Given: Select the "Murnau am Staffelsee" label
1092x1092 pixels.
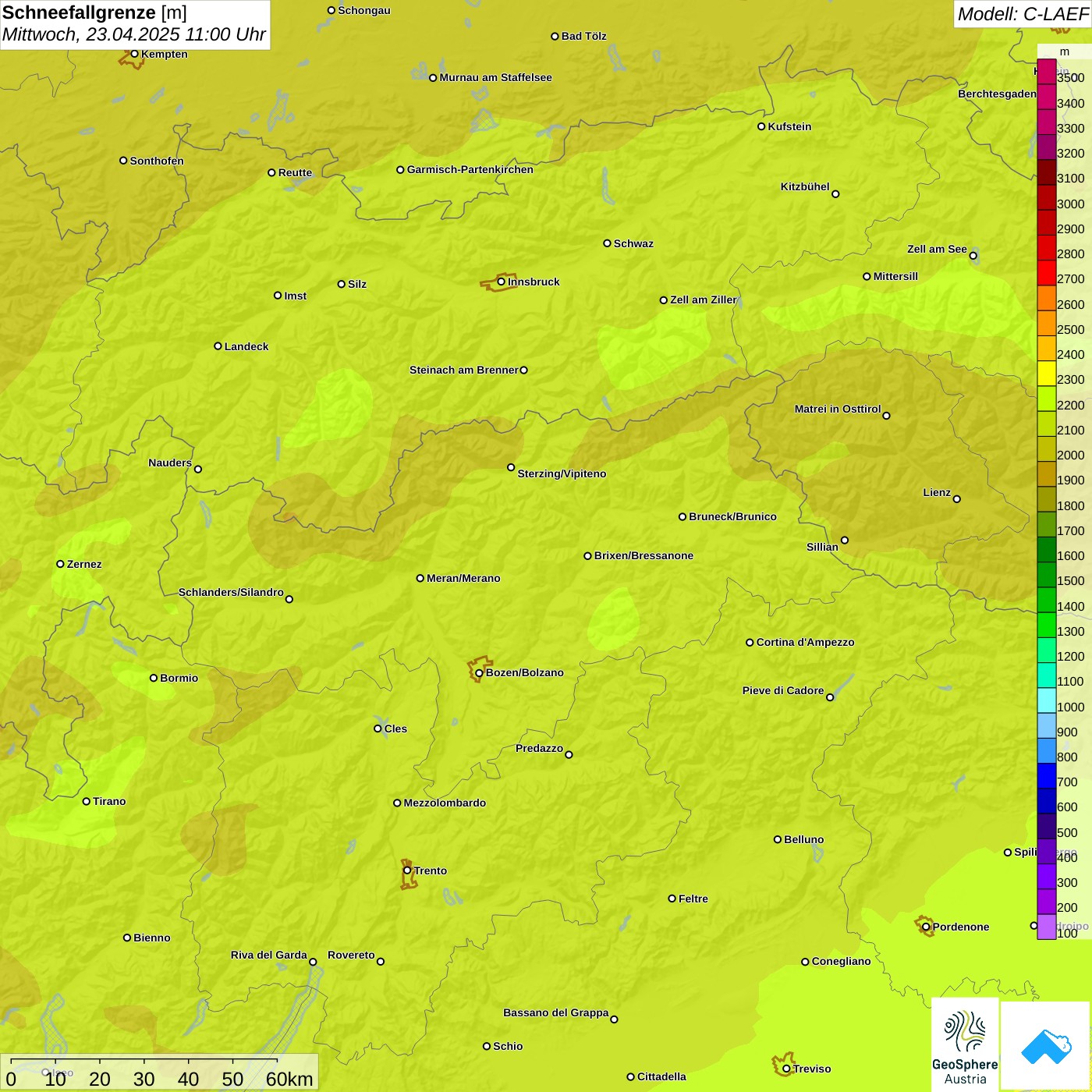Looking at the screenshot, I should pos(495,77).
